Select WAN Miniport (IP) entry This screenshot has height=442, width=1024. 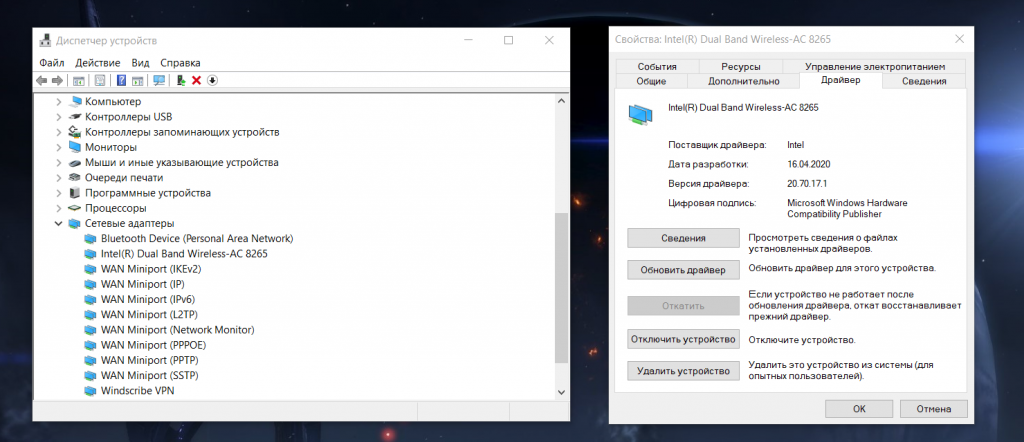(x=142, y=284)
